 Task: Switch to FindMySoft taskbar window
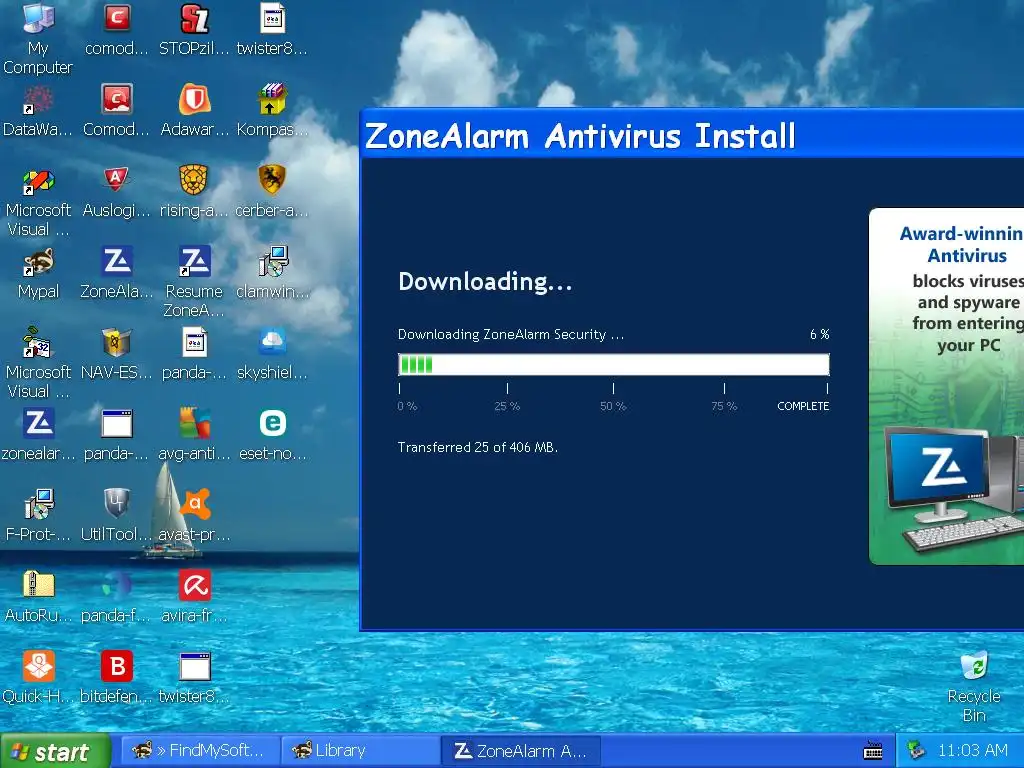click(200, 750)
